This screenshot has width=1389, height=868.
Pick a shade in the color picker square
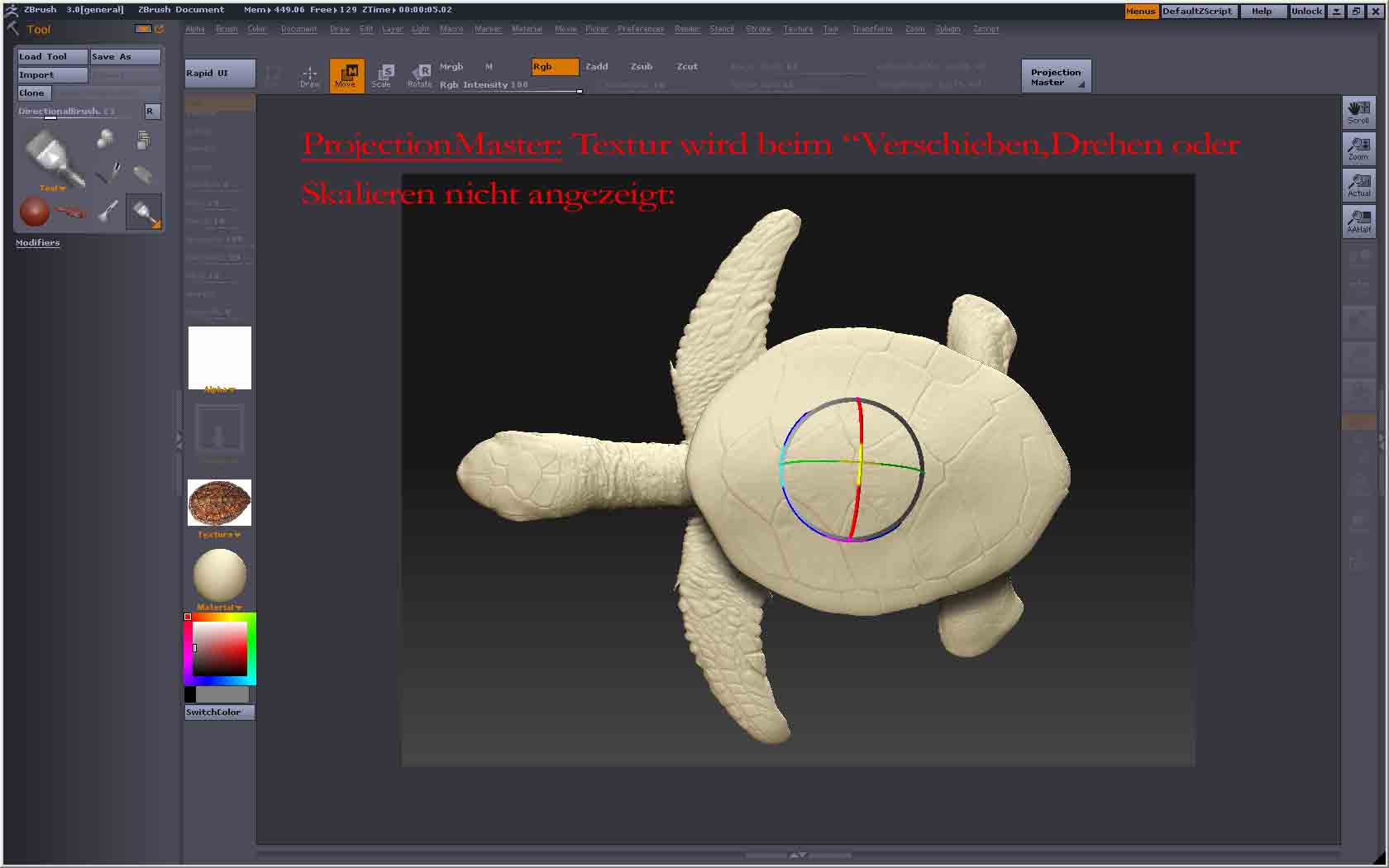click(x=221, y=649)
